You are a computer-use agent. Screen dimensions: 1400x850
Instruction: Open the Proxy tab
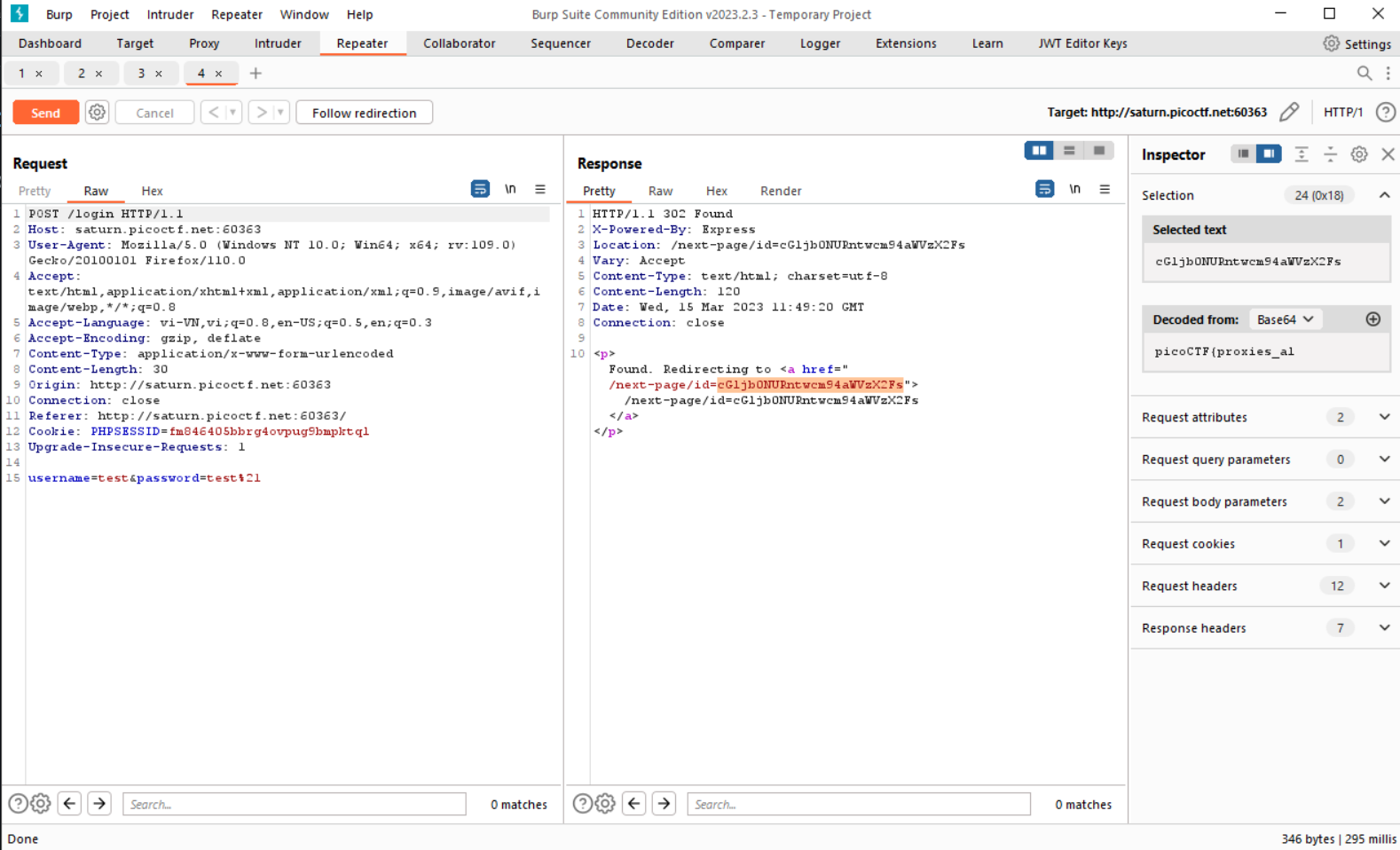click(204, 43)
